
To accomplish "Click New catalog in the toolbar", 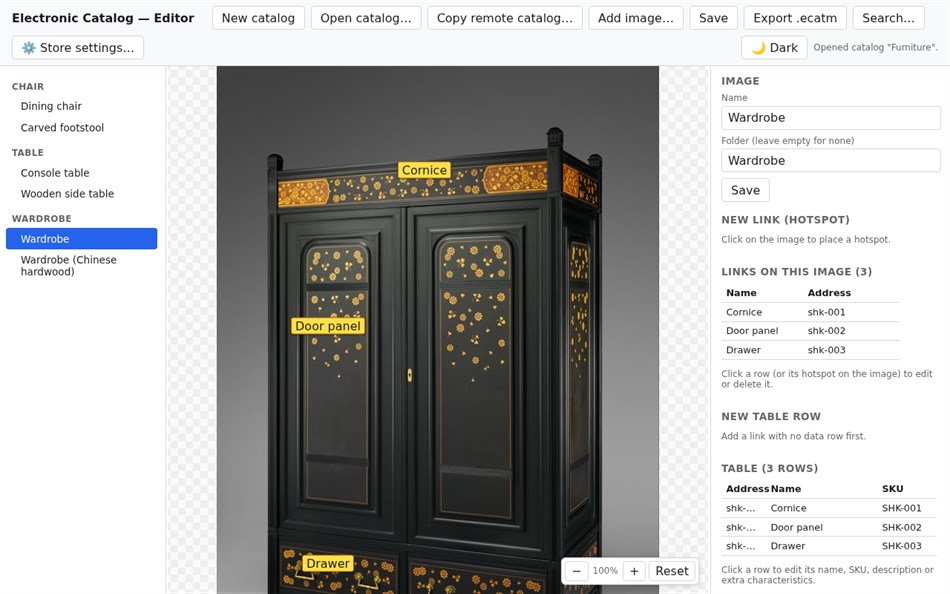I will (x=258, y=18).
